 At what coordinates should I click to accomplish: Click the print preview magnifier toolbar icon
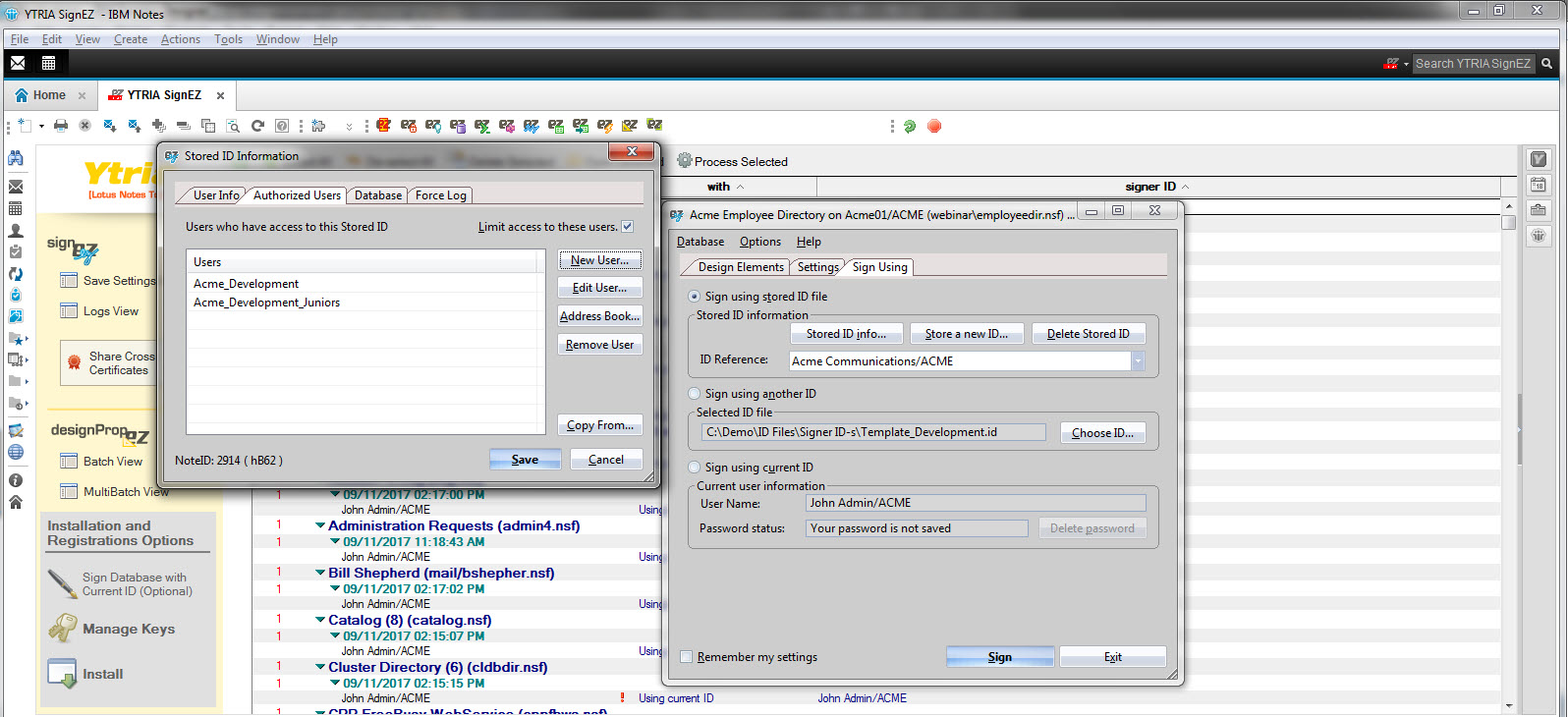[233, 126]
